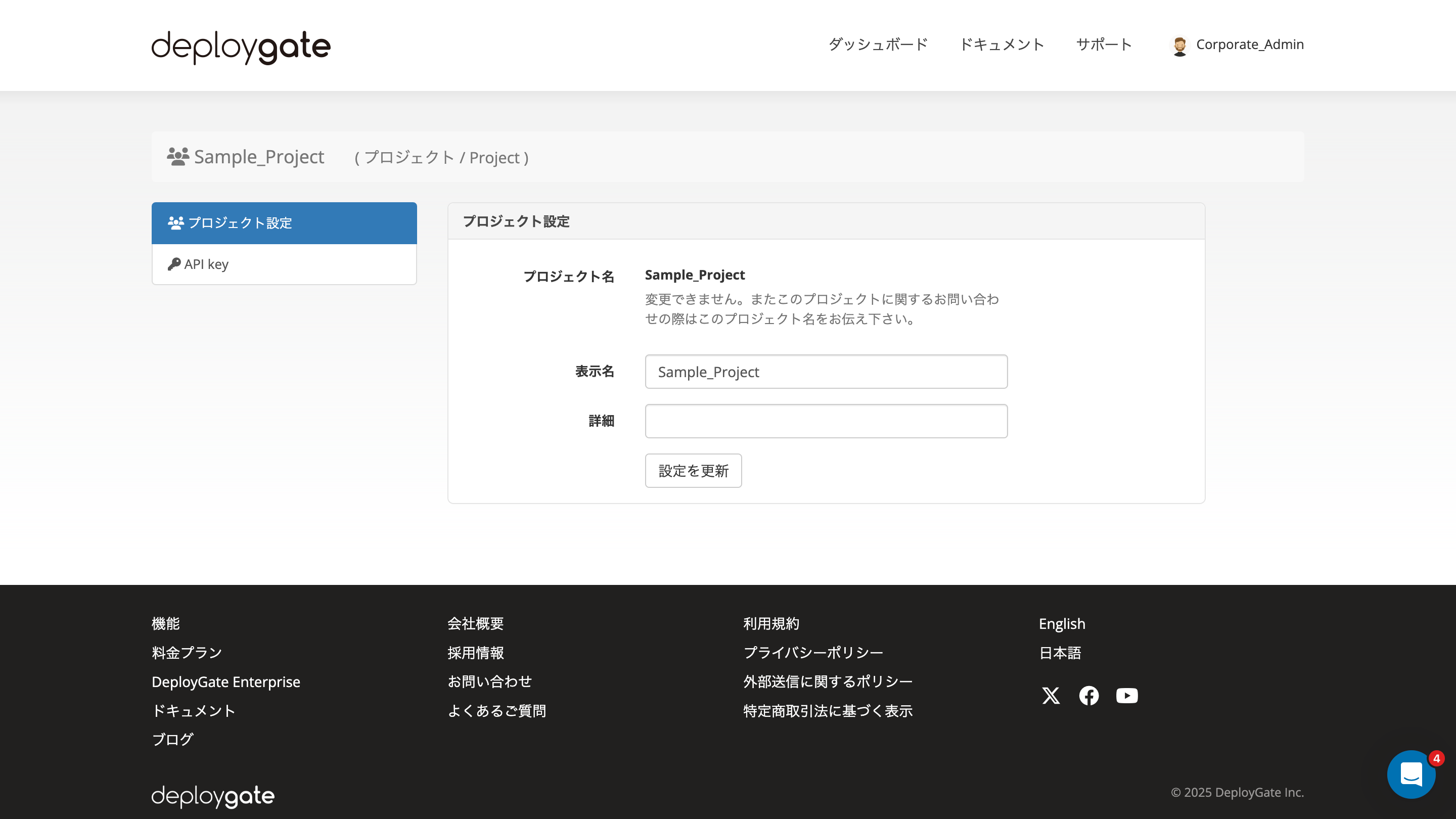The height and width of the screenshot is (819, 1456).
Task: Open the サポート navigation item
Action: [x=1104, y=44]
